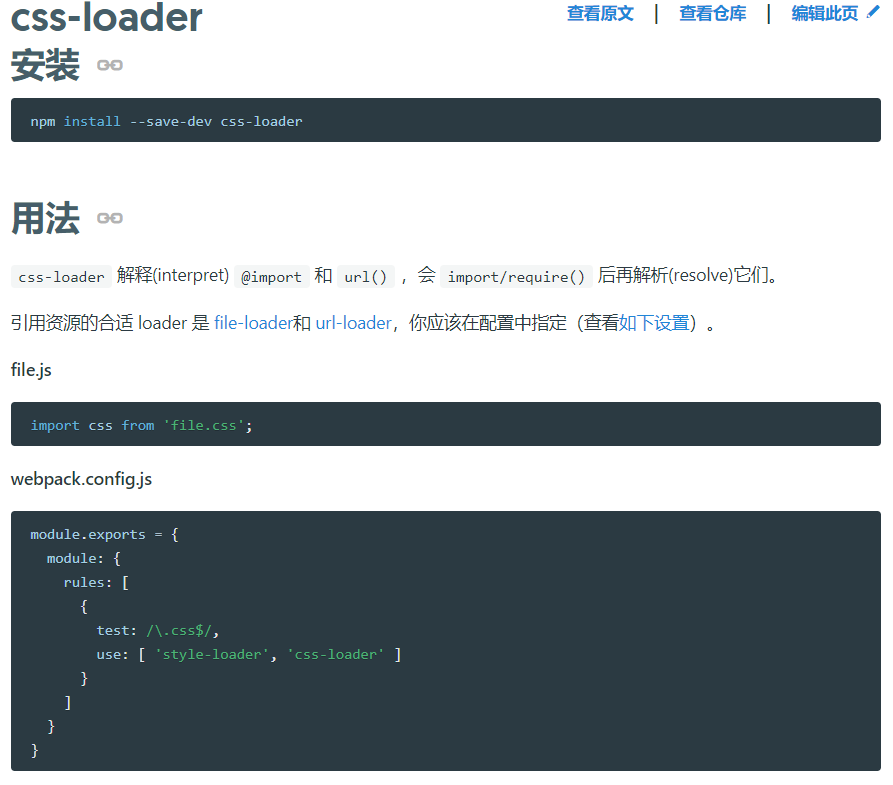Click the npm install command code block
The width and height of the screenshot is (893, 785).
tap(445, 121)
